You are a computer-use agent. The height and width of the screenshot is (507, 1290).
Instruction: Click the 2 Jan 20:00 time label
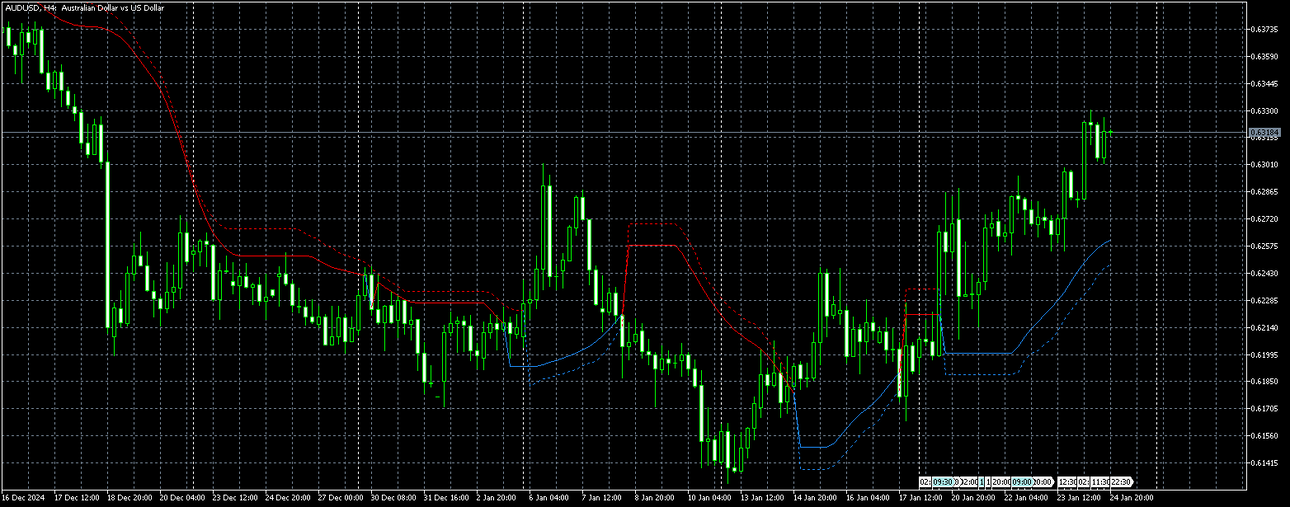pyautogui.click(x=496, y=497)
